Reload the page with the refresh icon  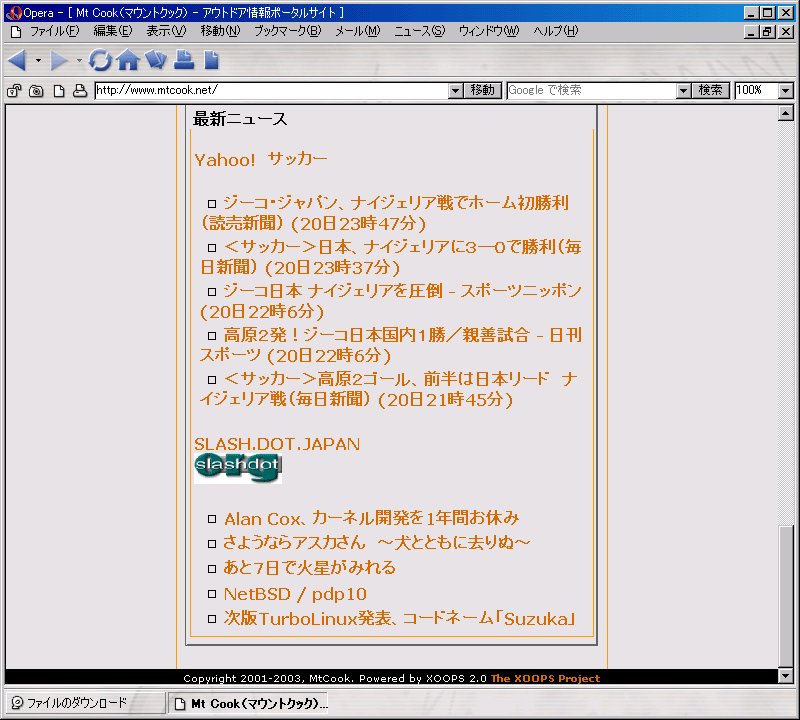[100, 60]
